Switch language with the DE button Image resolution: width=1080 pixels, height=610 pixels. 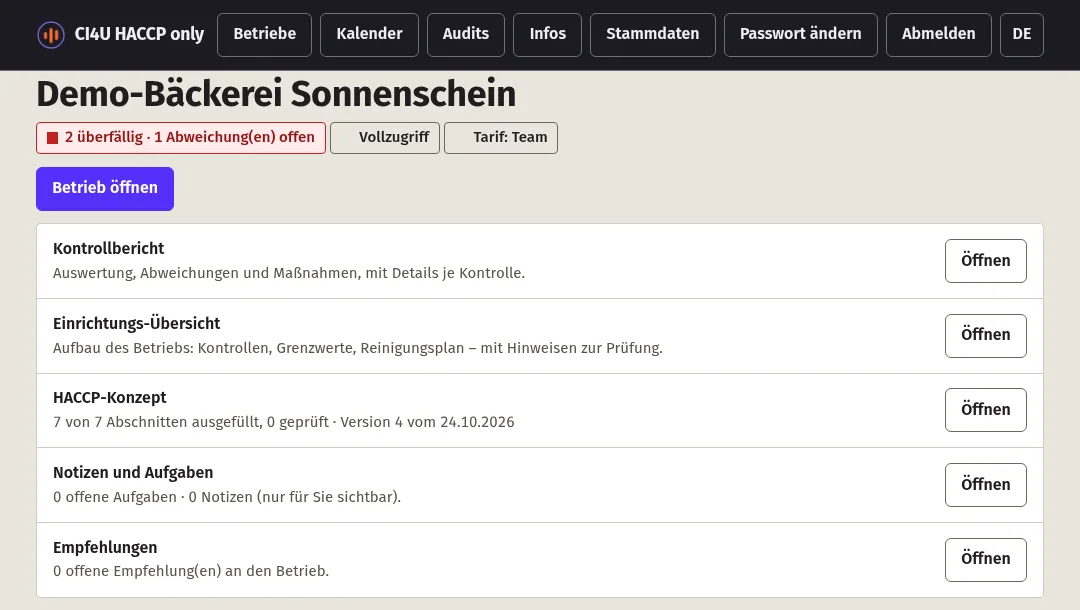pyautogui.click(x=1021, y=34)
